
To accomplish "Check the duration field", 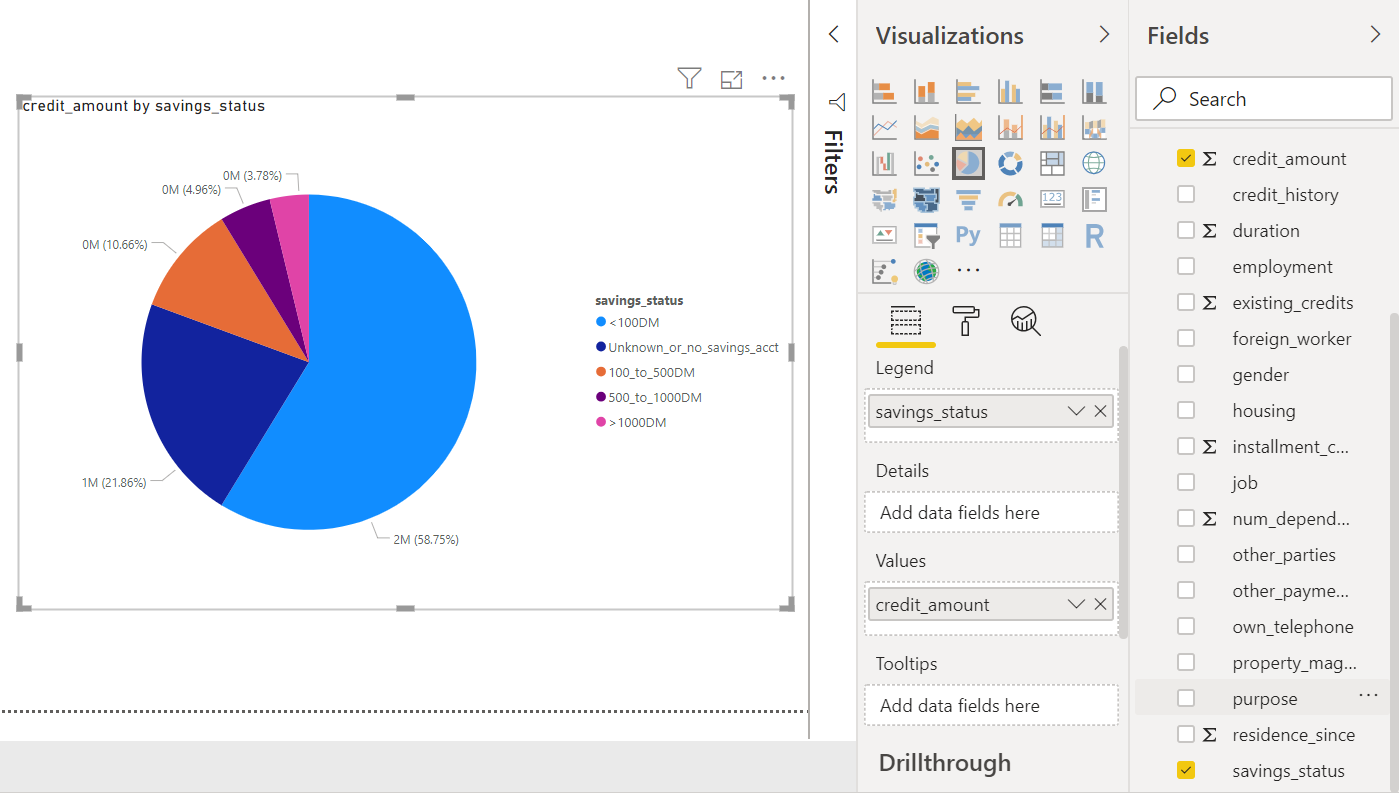I will pyautogui.click(x=1186, y=230).
